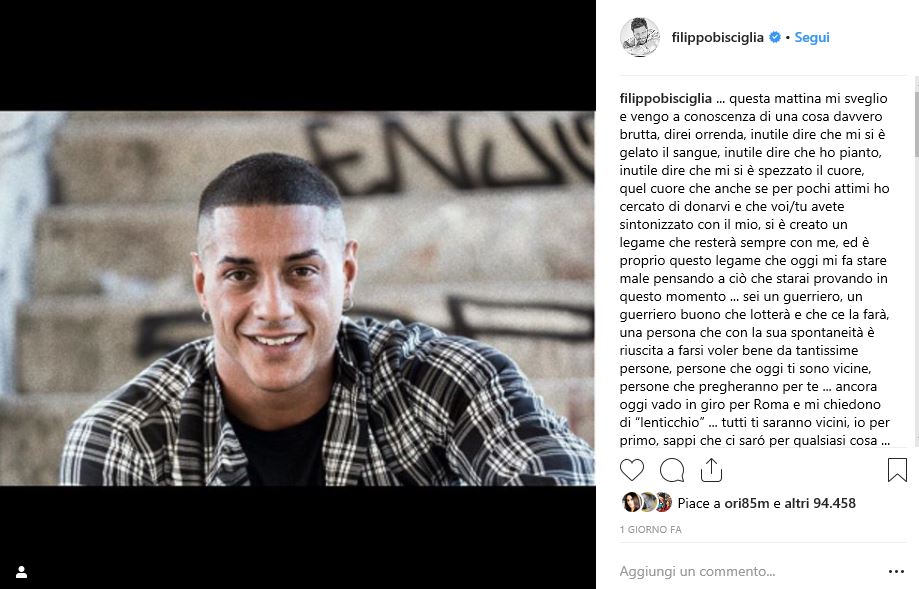Focus the Aggiungi un commento field
Screen dimensions: 919x589
pos(750,571)
